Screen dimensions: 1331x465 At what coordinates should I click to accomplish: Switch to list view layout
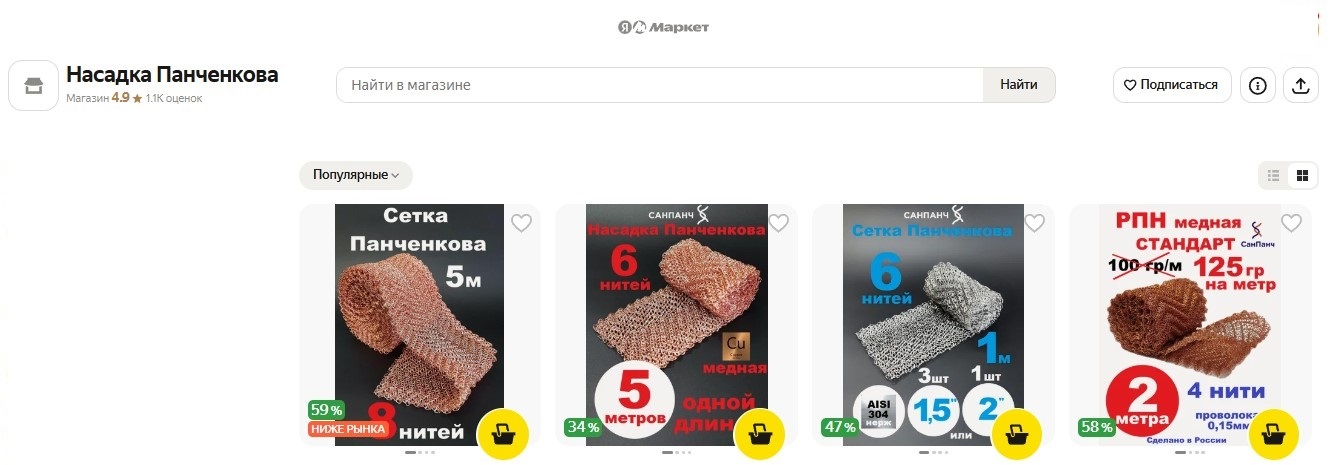point(1273,176)
